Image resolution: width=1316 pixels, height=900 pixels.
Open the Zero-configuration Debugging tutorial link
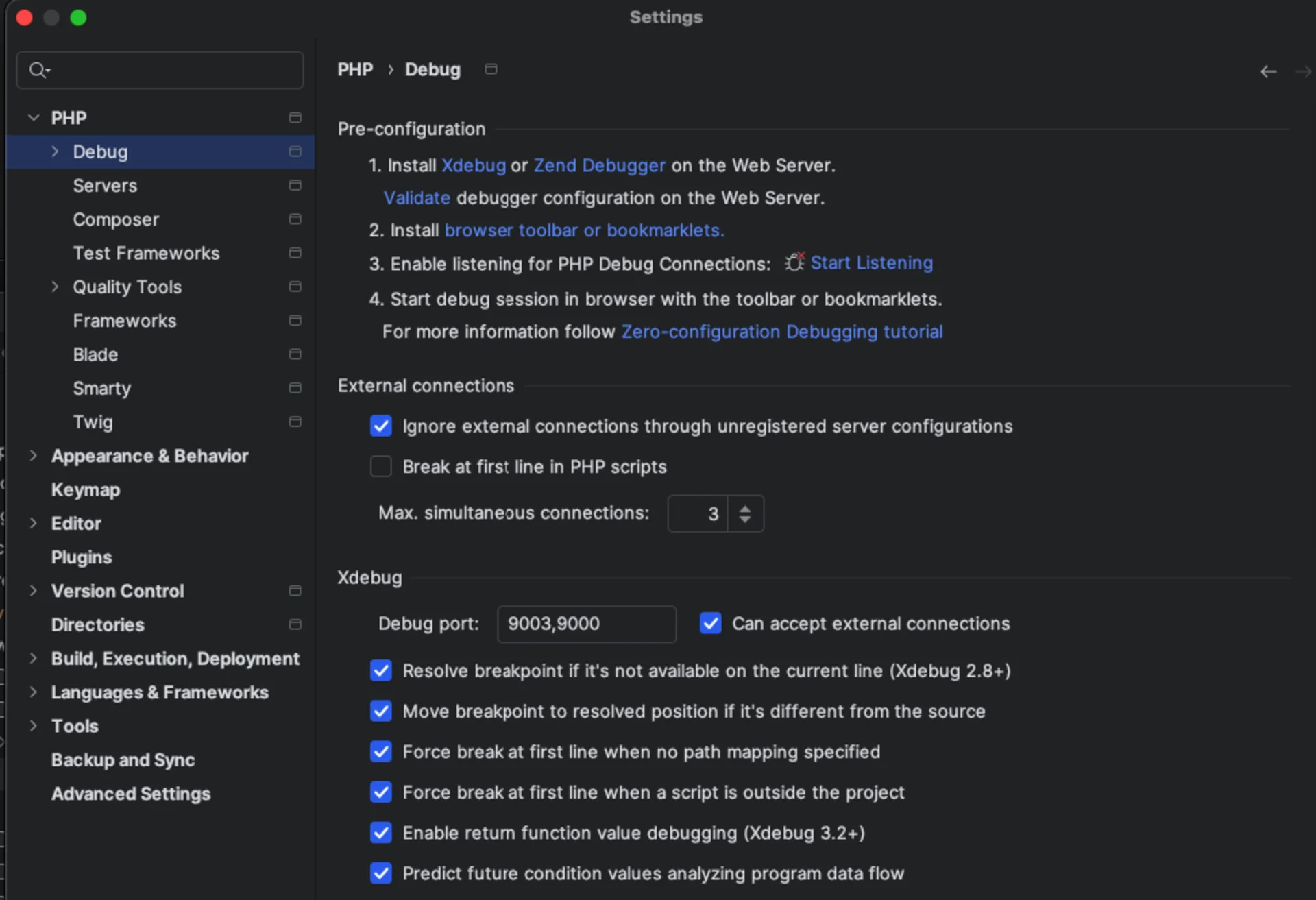pyautogui.click(x=782, y=331)
